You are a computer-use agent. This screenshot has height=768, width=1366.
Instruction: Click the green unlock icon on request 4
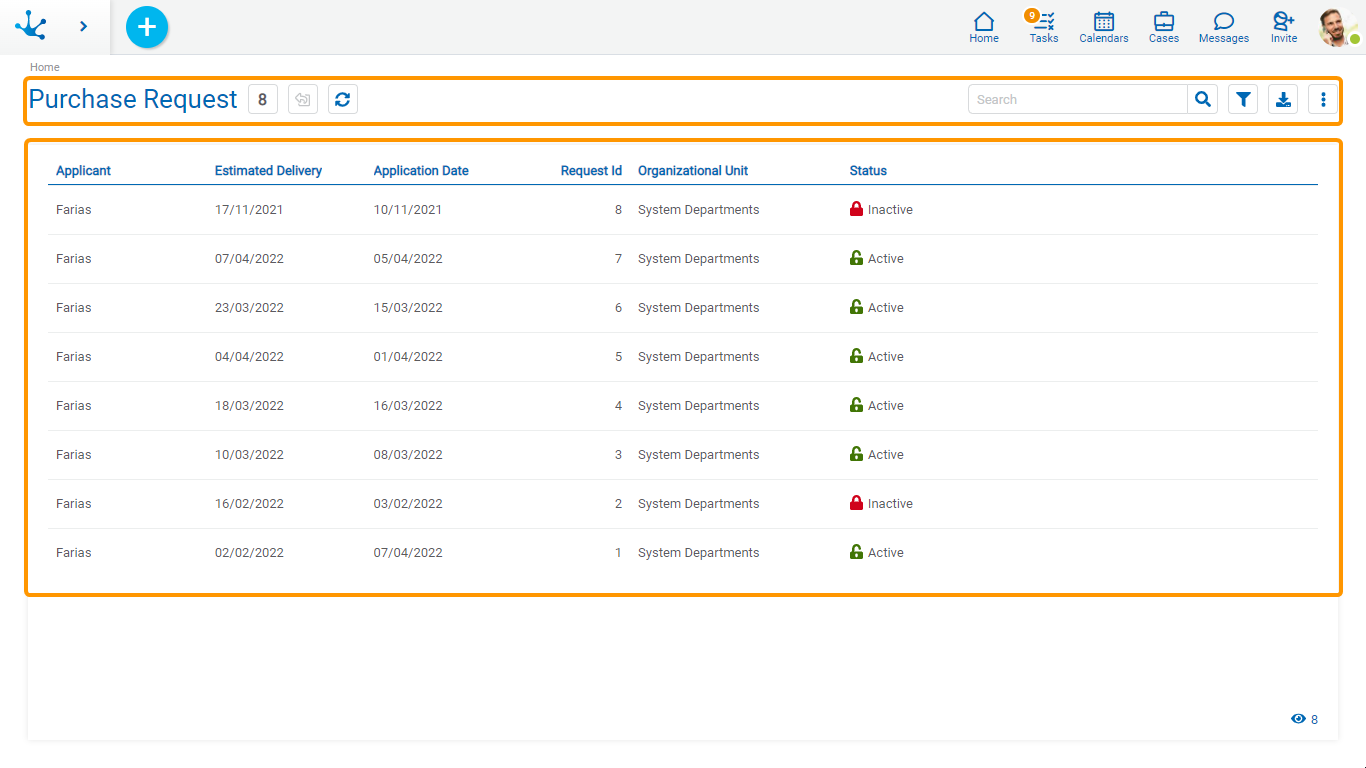(x=856, y=405)
